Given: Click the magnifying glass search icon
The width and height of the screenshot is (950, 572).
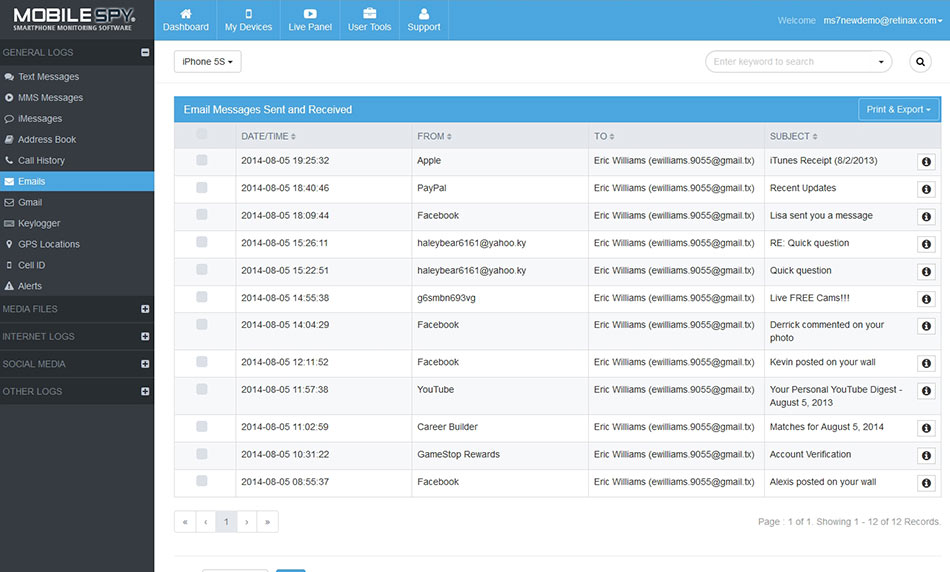Looking at the screenshot, I should click(920, 62).
